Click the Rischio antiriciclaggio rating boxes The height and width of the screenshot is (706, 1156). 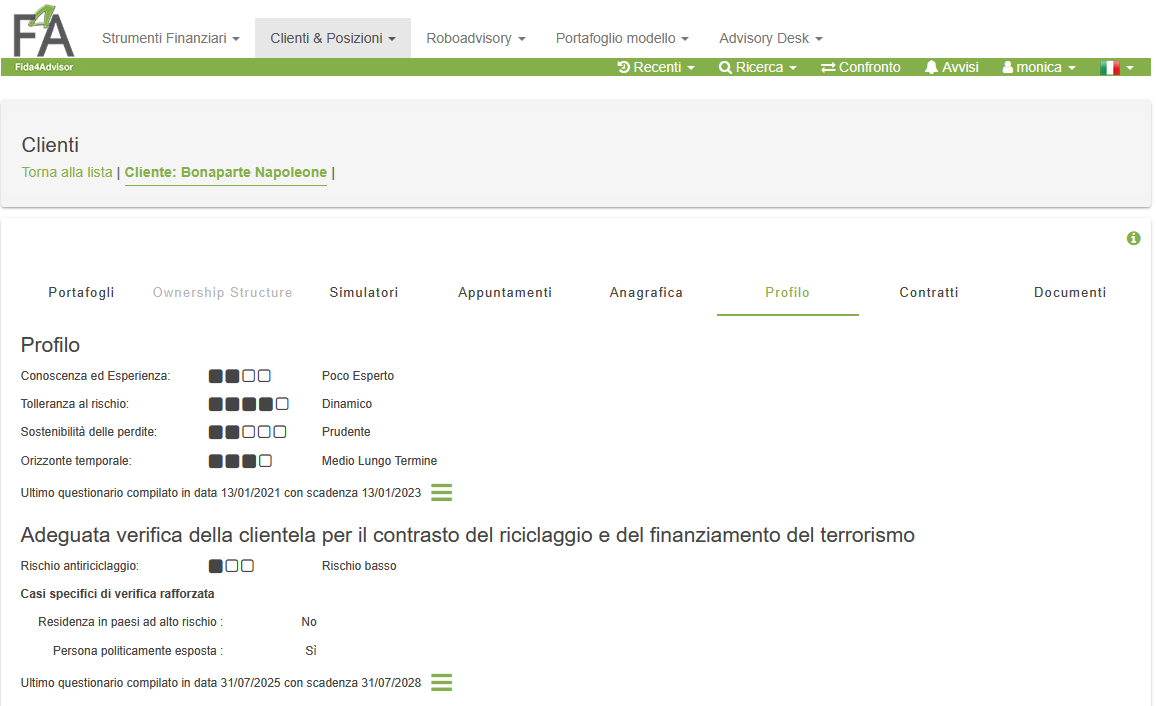[231, 566]
